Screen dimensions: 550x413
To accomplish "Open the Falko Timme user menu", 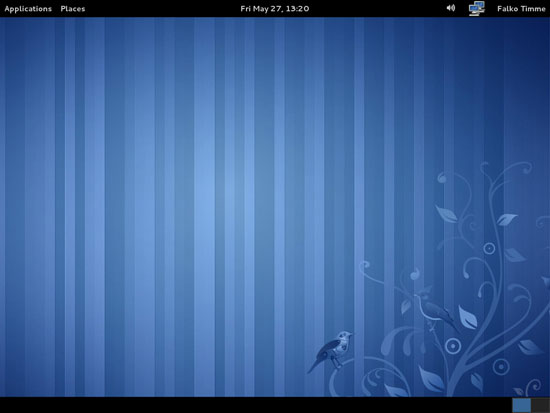I will (521, 9).
